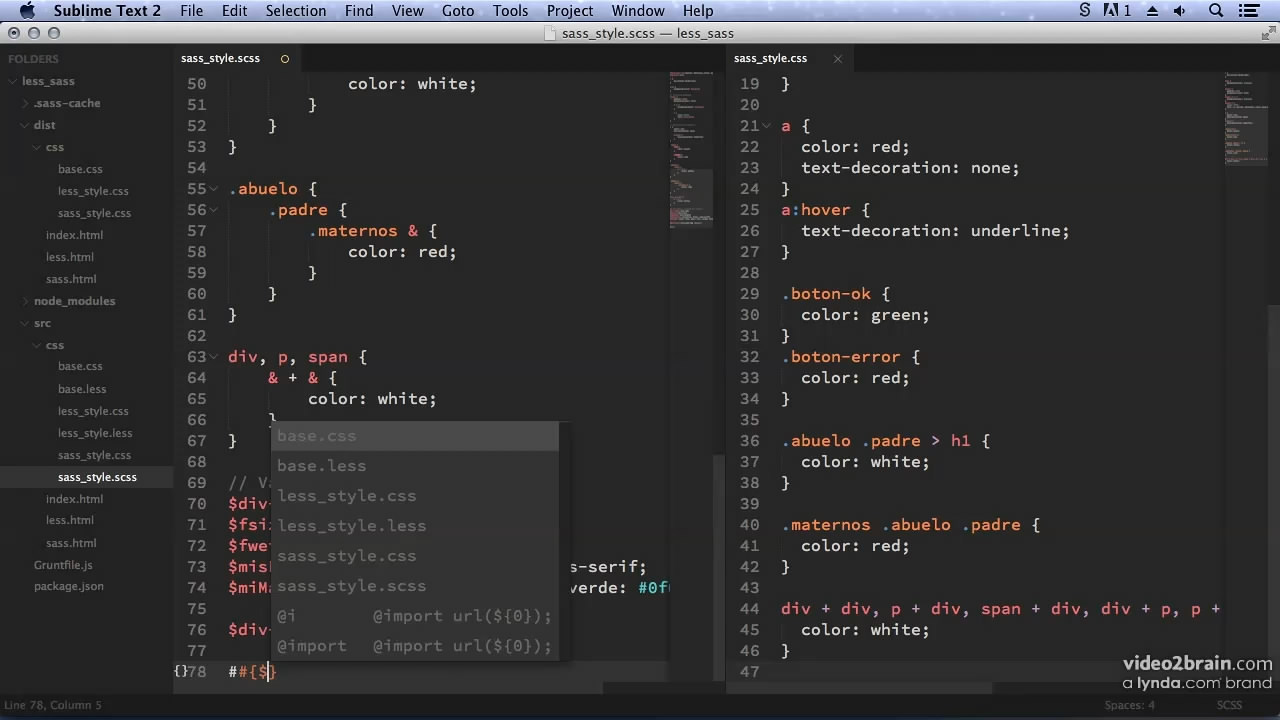Viewport: 1280px width, 720px height.
Task: Switch to the sass_style.scss tab
Action: click(220, 58)
